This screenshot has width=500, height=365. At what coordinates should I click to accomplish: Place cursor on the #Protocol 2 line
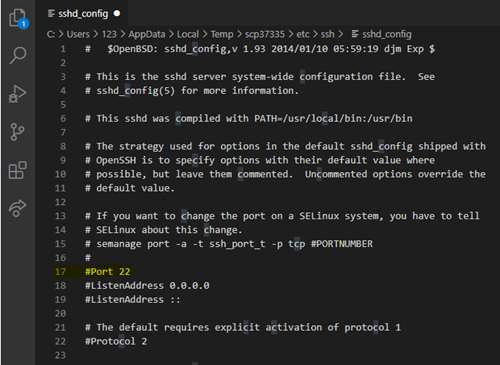tap(116, 341)
